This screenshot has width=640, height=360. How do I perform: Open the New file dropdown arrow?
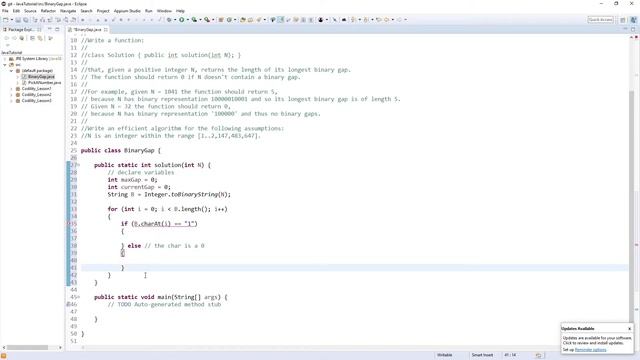[x=12, y=20]
